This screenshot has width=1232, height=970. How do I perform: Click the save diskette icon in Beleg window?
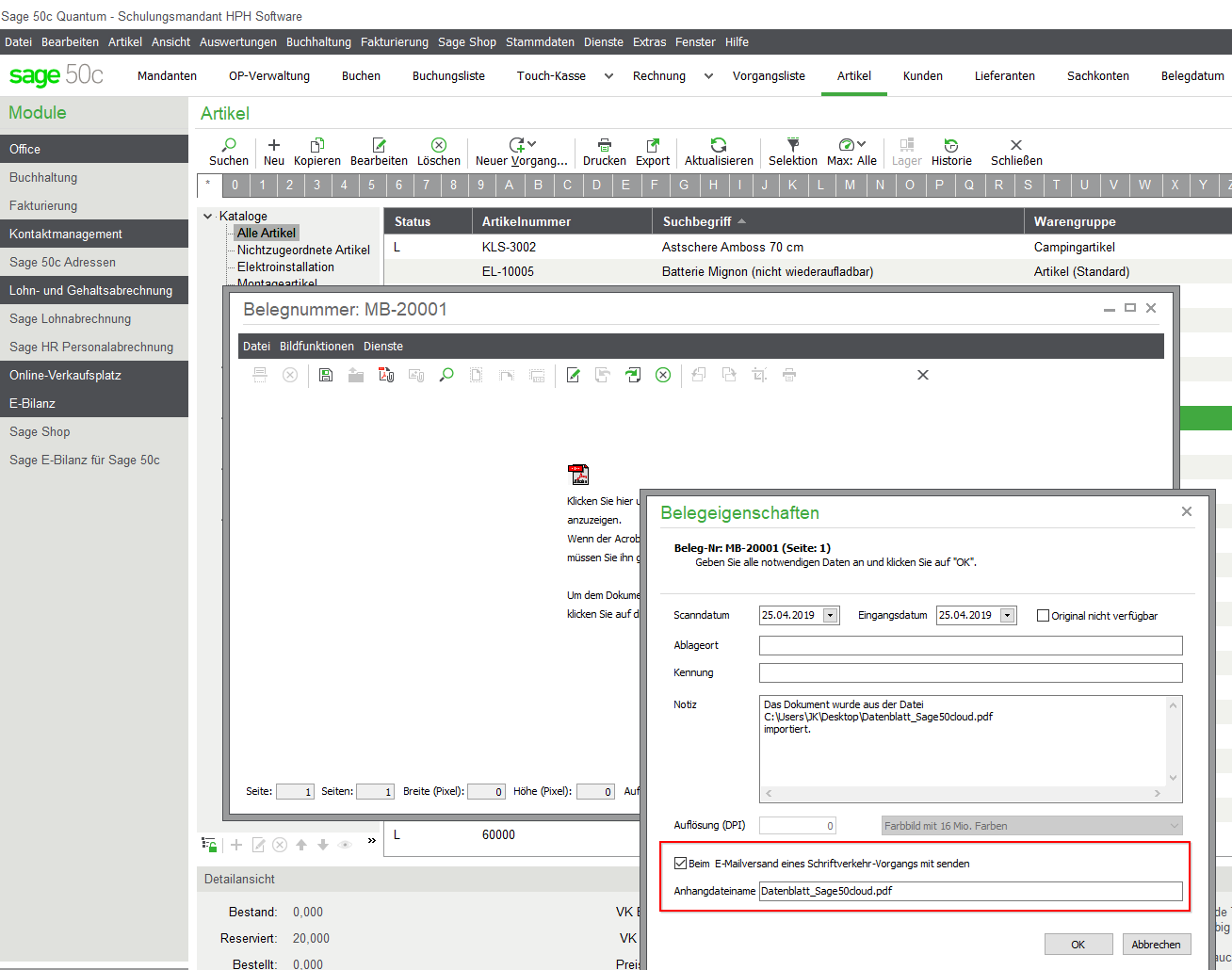coord(326,375)
